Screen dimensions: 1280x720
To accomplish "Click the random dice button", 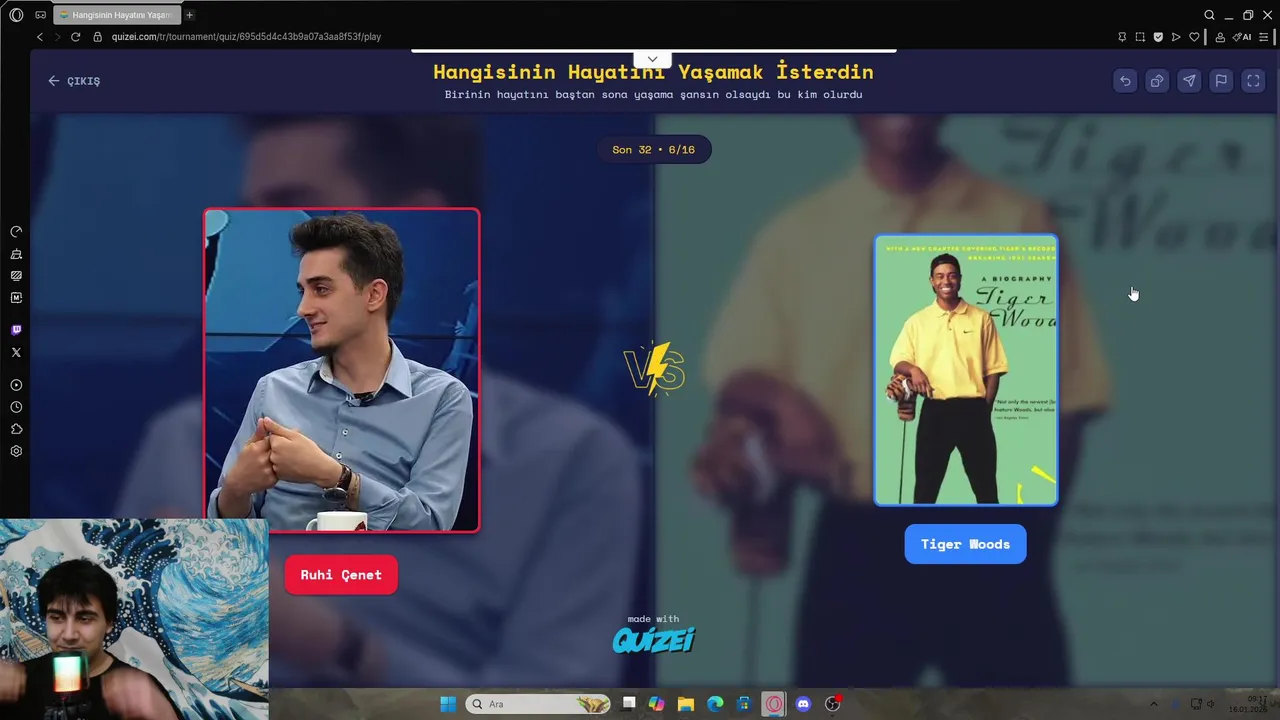I will pyautogui.click(x=1157, y=81).
